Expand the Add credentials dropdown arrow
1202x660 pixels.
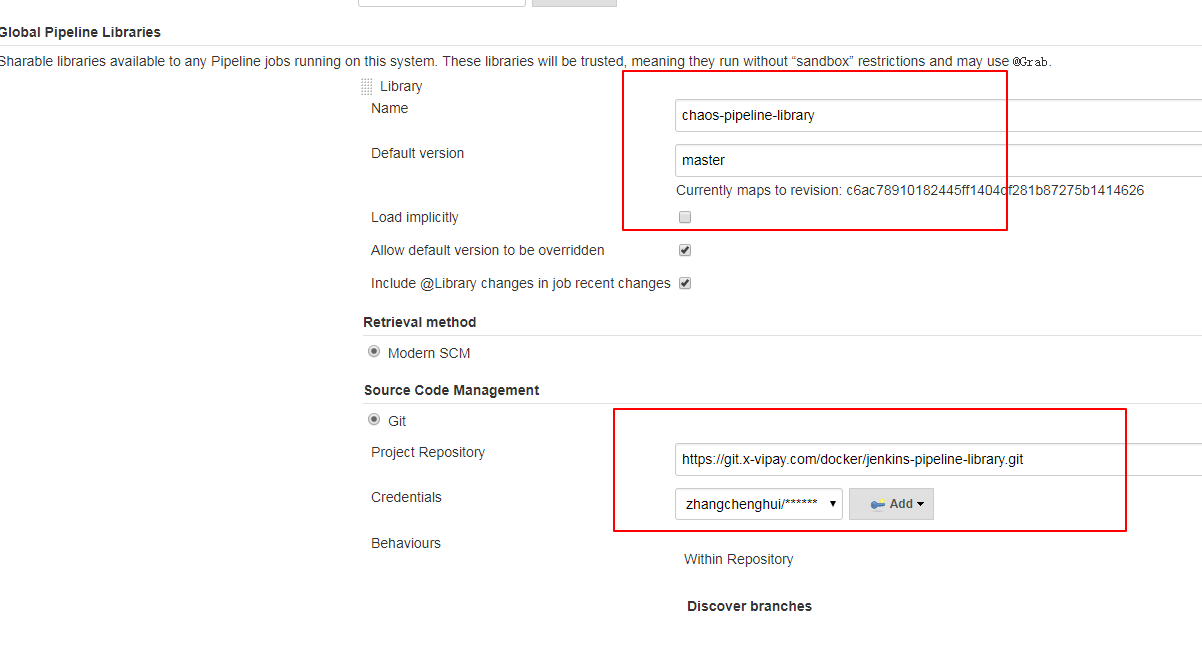click(920, 504)
